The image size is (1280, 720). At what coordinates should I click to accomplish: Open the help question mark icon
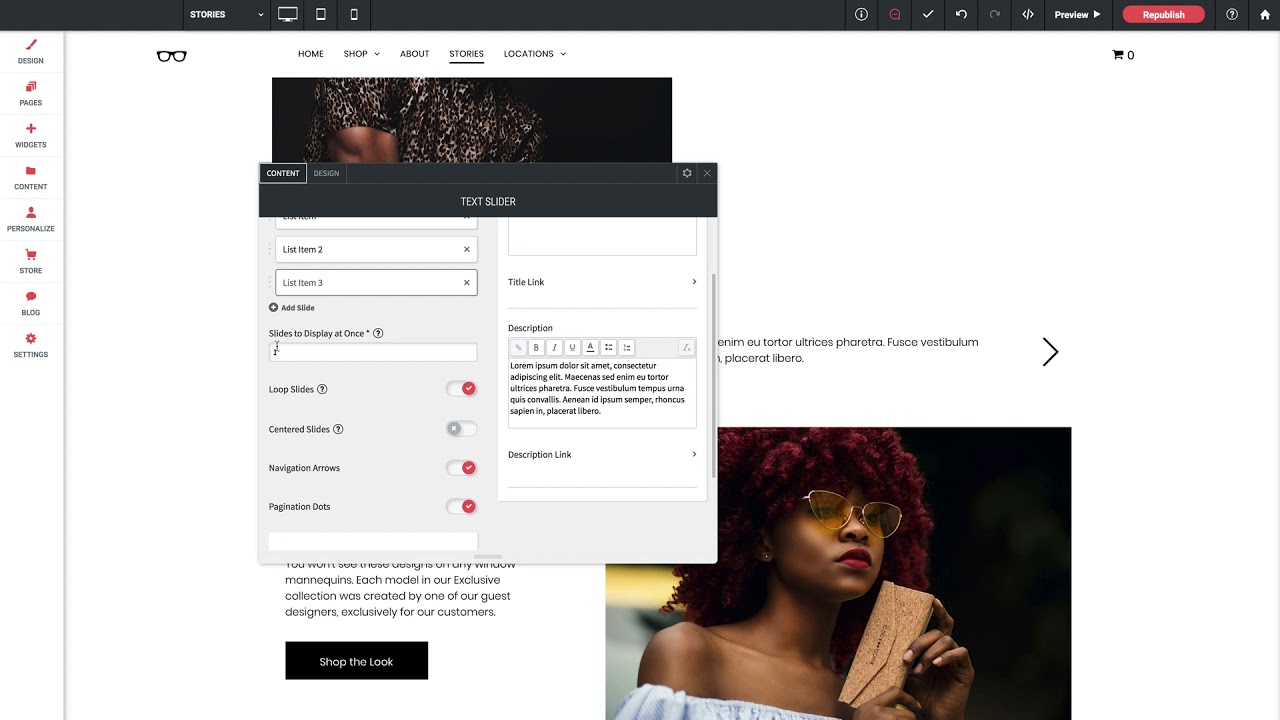click(1232, 14)
